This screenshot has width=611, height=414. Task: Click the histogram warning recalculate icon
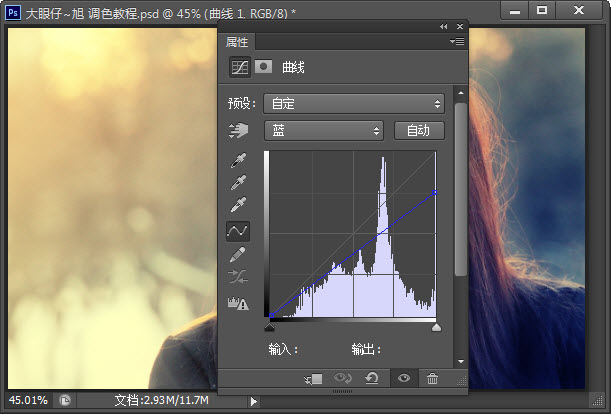(x=239, y=304)
